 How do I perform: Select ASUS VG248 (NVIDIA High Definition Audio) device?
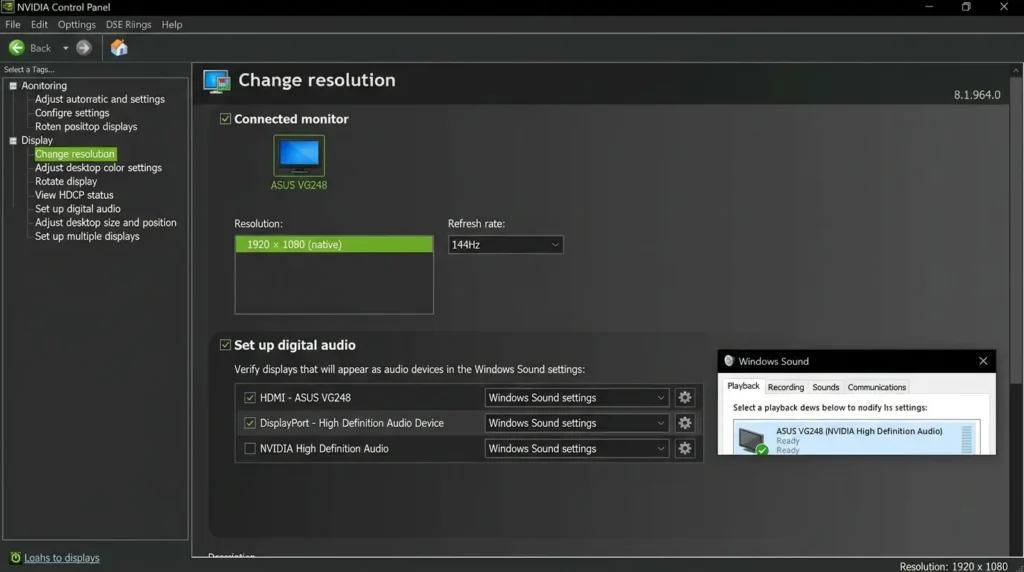tap(856, 437)
